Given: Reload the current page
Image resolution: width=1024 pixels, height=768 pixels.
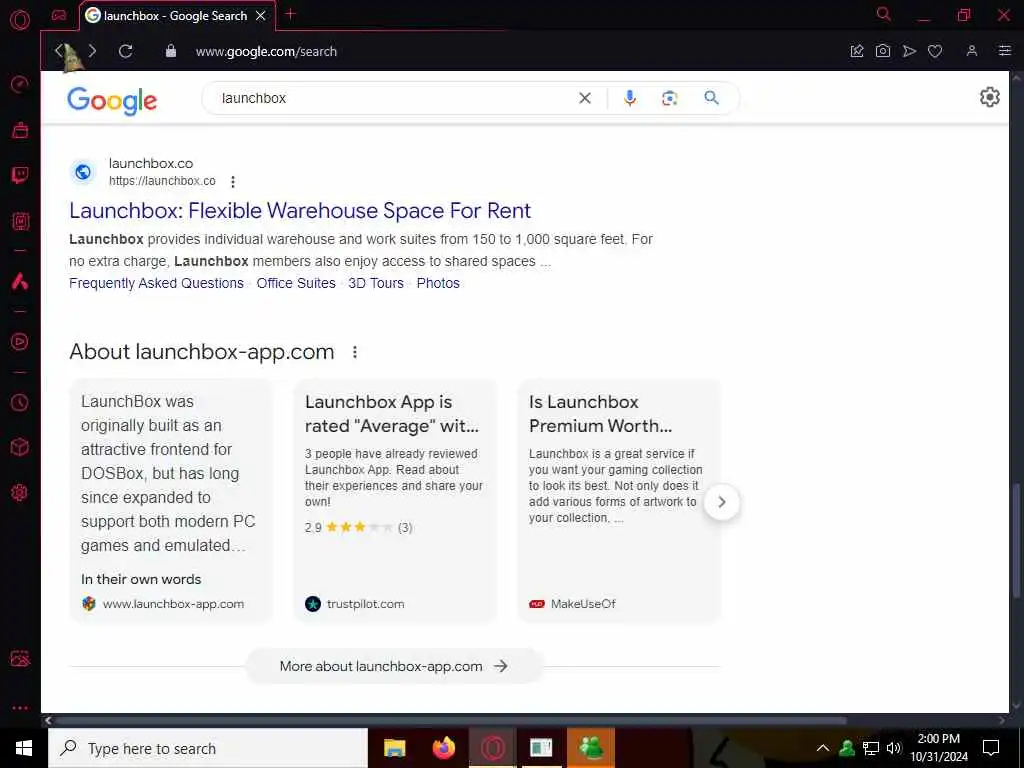Looking at the screenshot, I should (x=125, y=51).
